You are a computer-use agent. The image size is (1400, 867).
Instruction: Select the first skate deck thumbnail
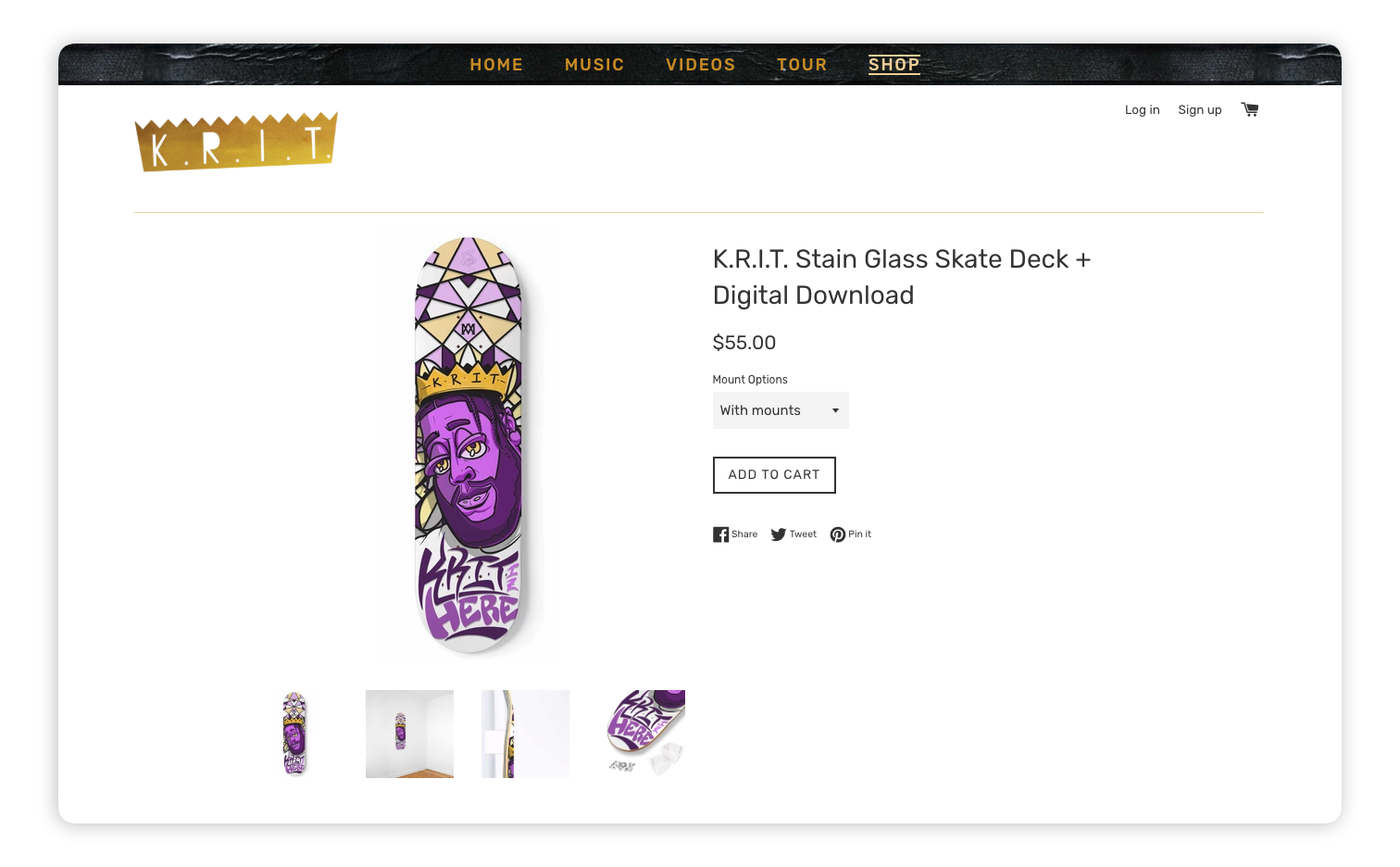tap(294, 734)
